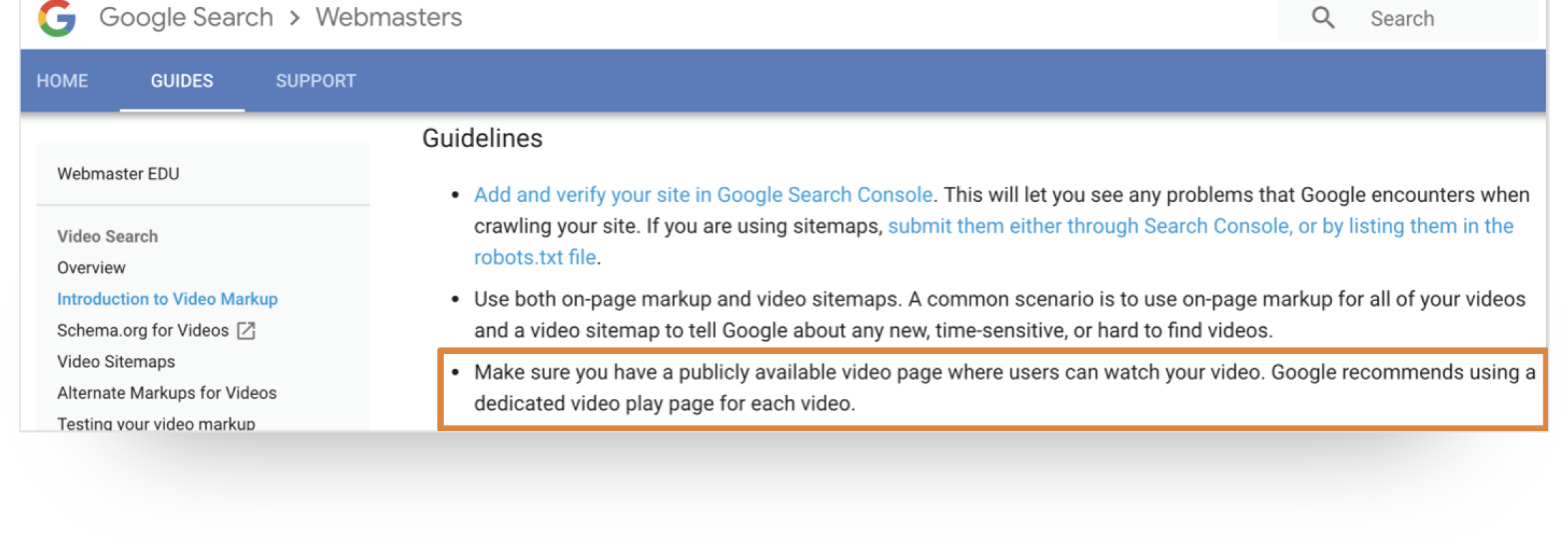
Task: Click the search magnifier icon
Action: [x=1323, y=17]
